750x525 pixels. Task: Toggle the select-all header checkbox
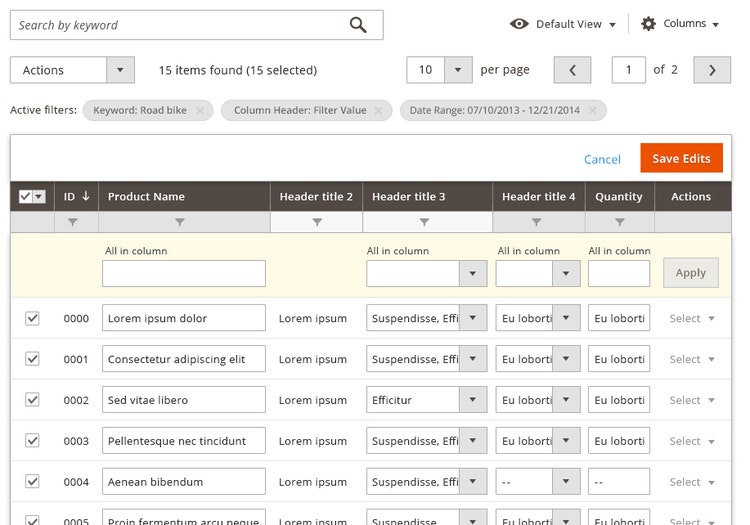pyautogui.click(x=25, y=197)
